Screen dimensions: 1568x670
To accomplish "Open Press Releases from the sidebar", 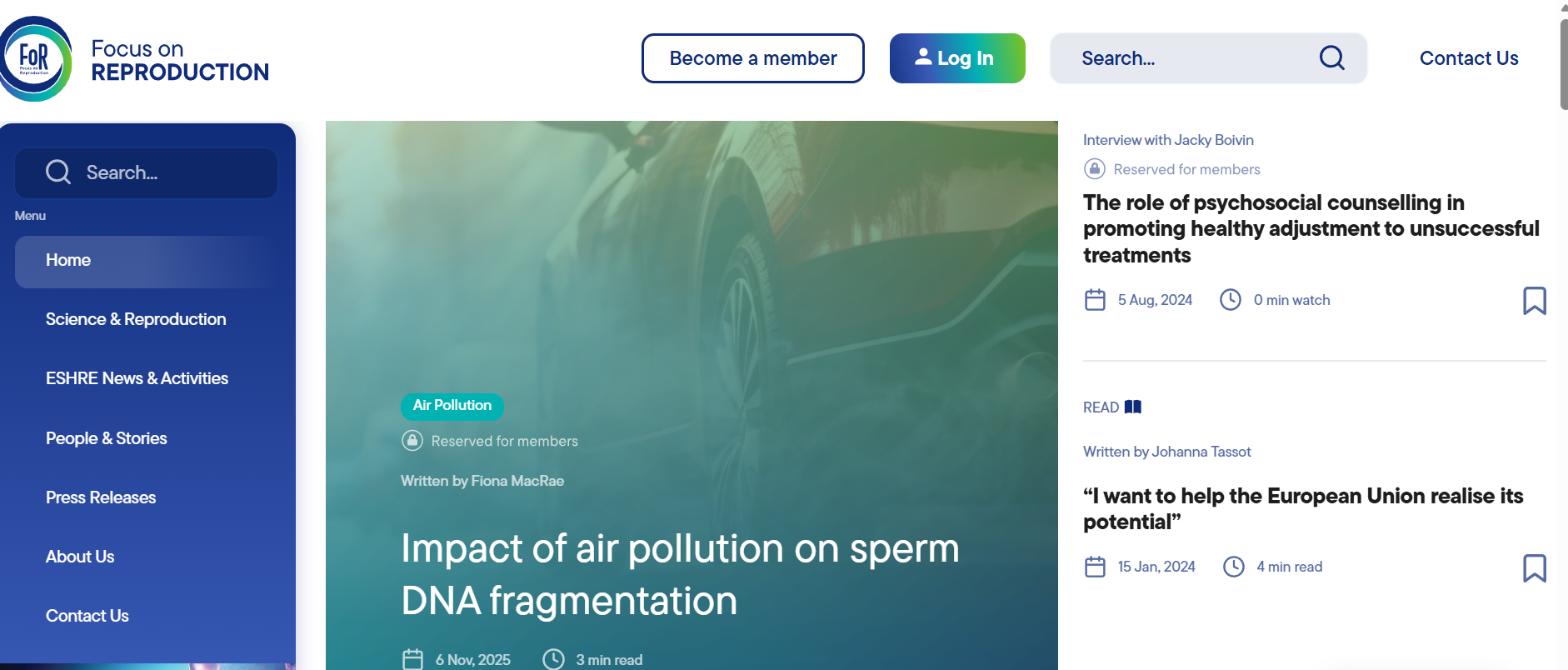I will coord(101,497).
